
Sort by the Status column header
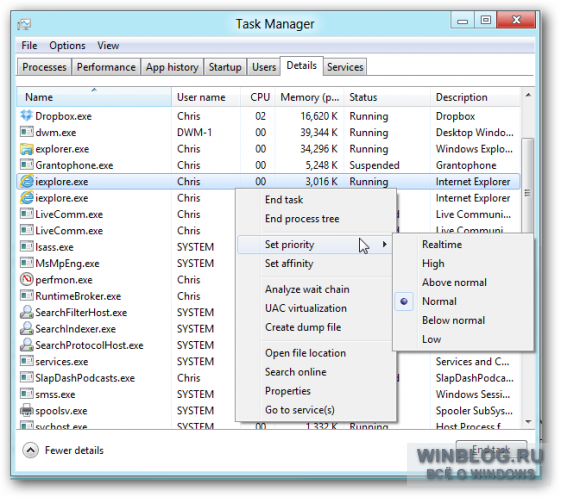coord(387,97)
